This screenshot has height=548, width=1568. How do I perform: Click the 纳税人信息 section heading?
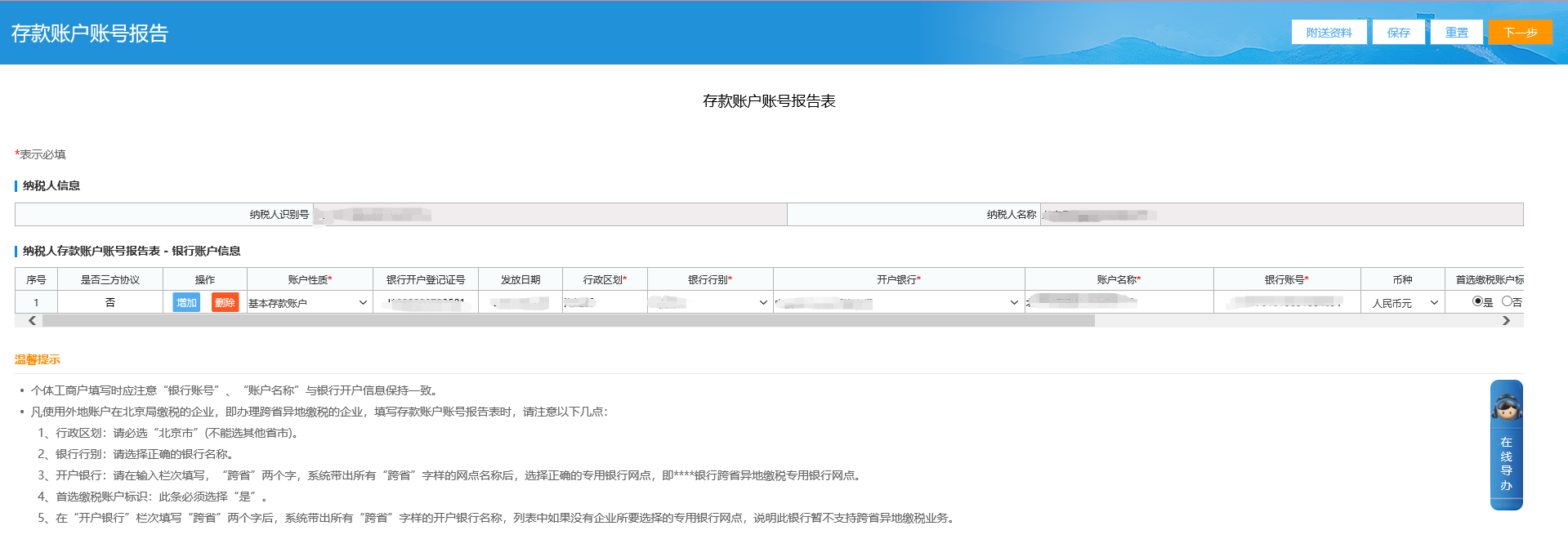point(51,185)
